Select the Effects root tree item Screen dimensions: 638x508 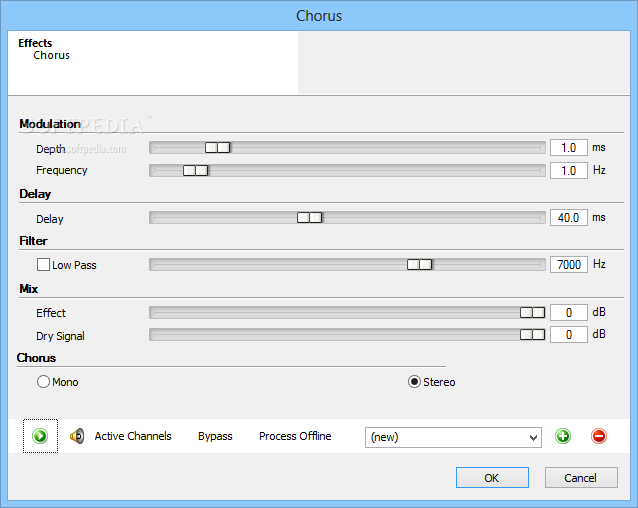click(x=35, y=43)
